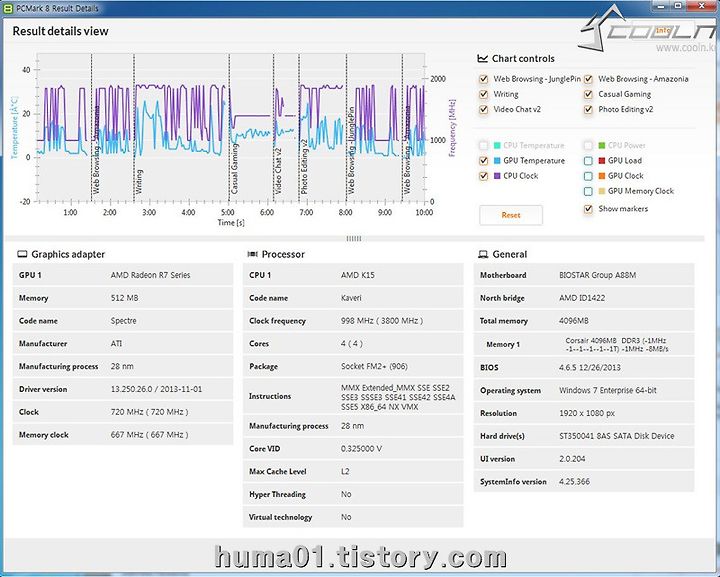Click the Kaveri code name value
Viewport: 720px width, 577px height.
(x=351, y=298)
